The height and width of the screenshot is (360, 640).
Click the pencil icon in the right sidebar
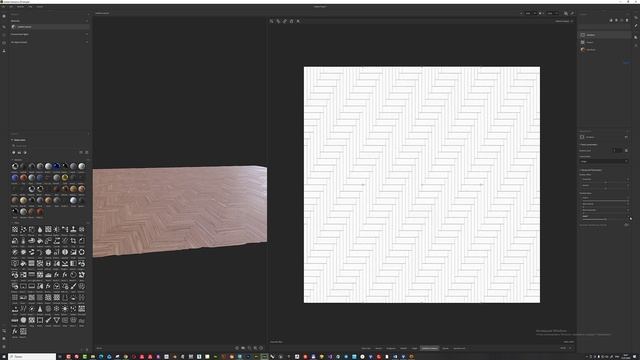(x=636, y=26)
